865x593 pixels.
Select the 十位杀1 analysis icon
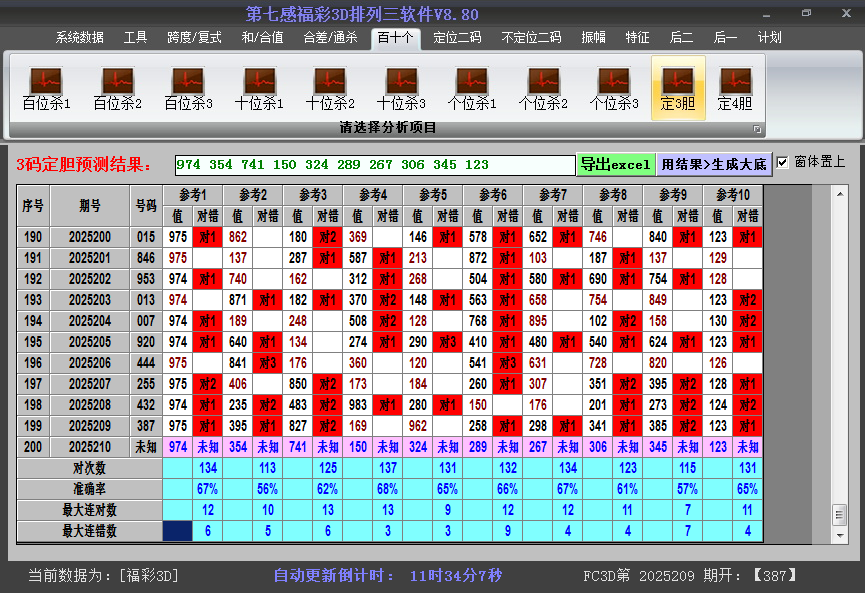[x=259, y=88]
